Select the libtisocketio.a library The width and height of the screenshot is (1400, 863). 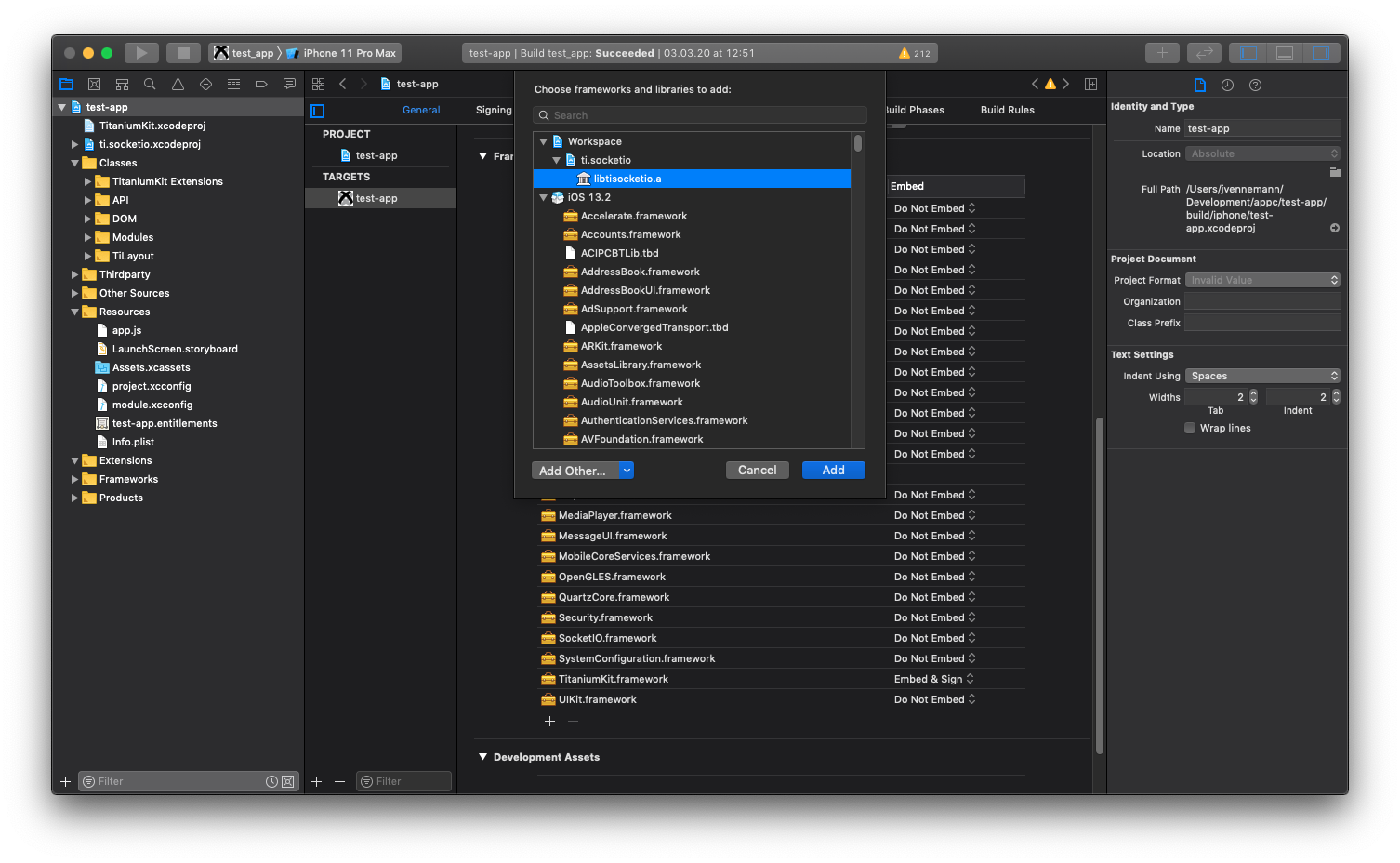coord(692,179)
